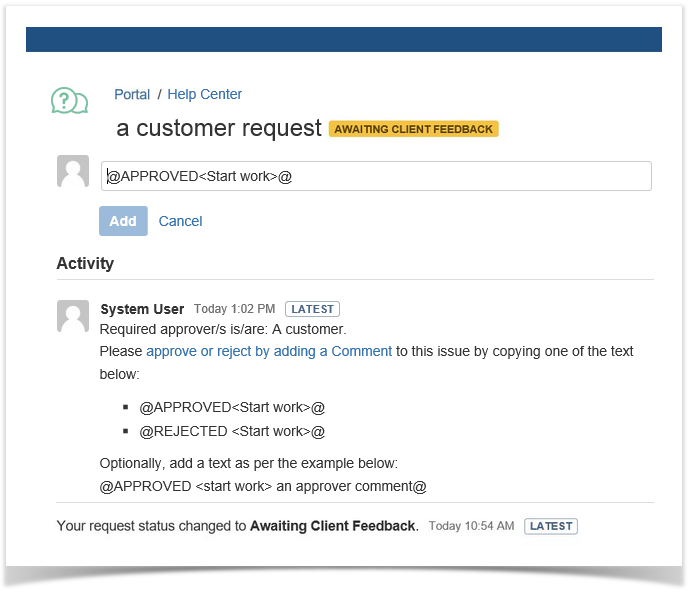Viewport: 696px width, 595px height.
Task: Click the Today 1:02 PM timestamp
Action: point(235,309)
